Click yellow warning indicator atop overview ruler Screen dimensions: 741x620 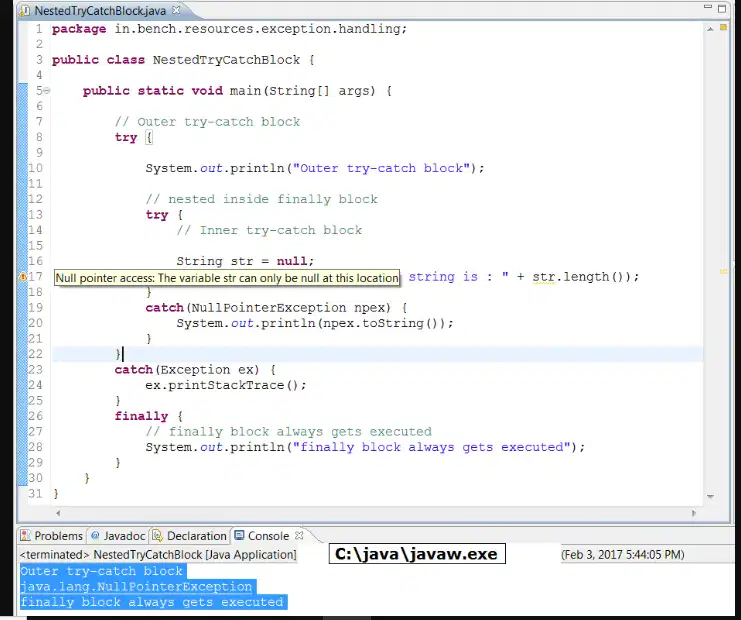(x=723, y=27)
